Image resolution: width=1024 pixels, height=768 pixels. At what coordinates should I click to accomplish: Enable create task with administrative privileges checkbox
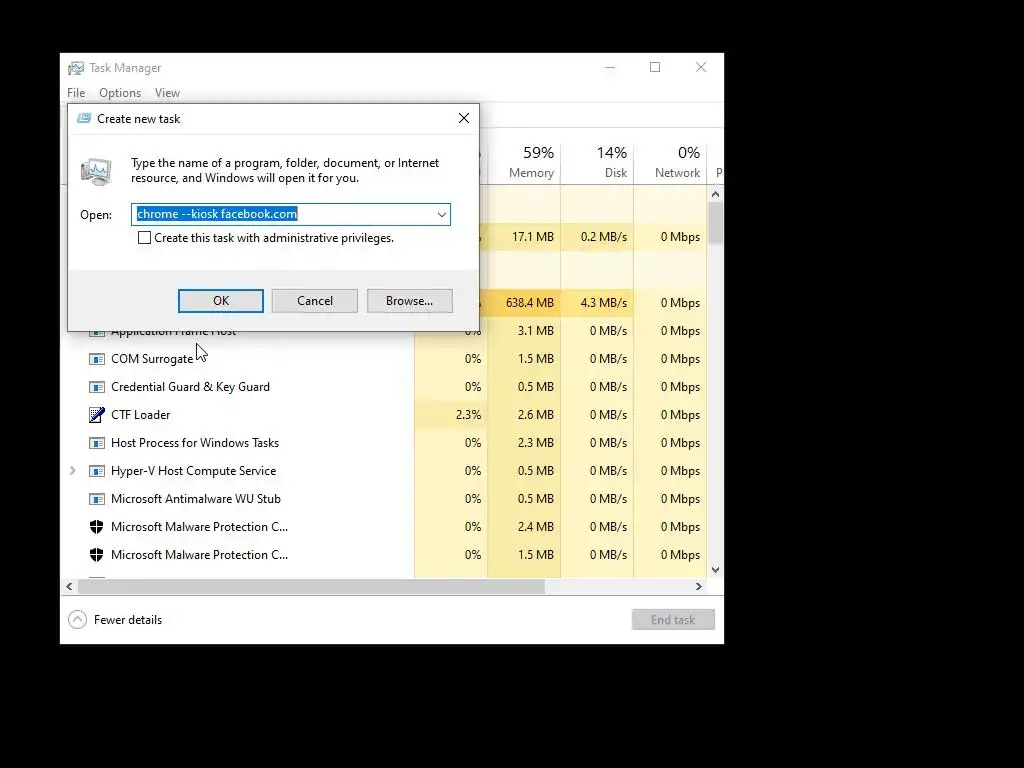[x=144, y=238]
